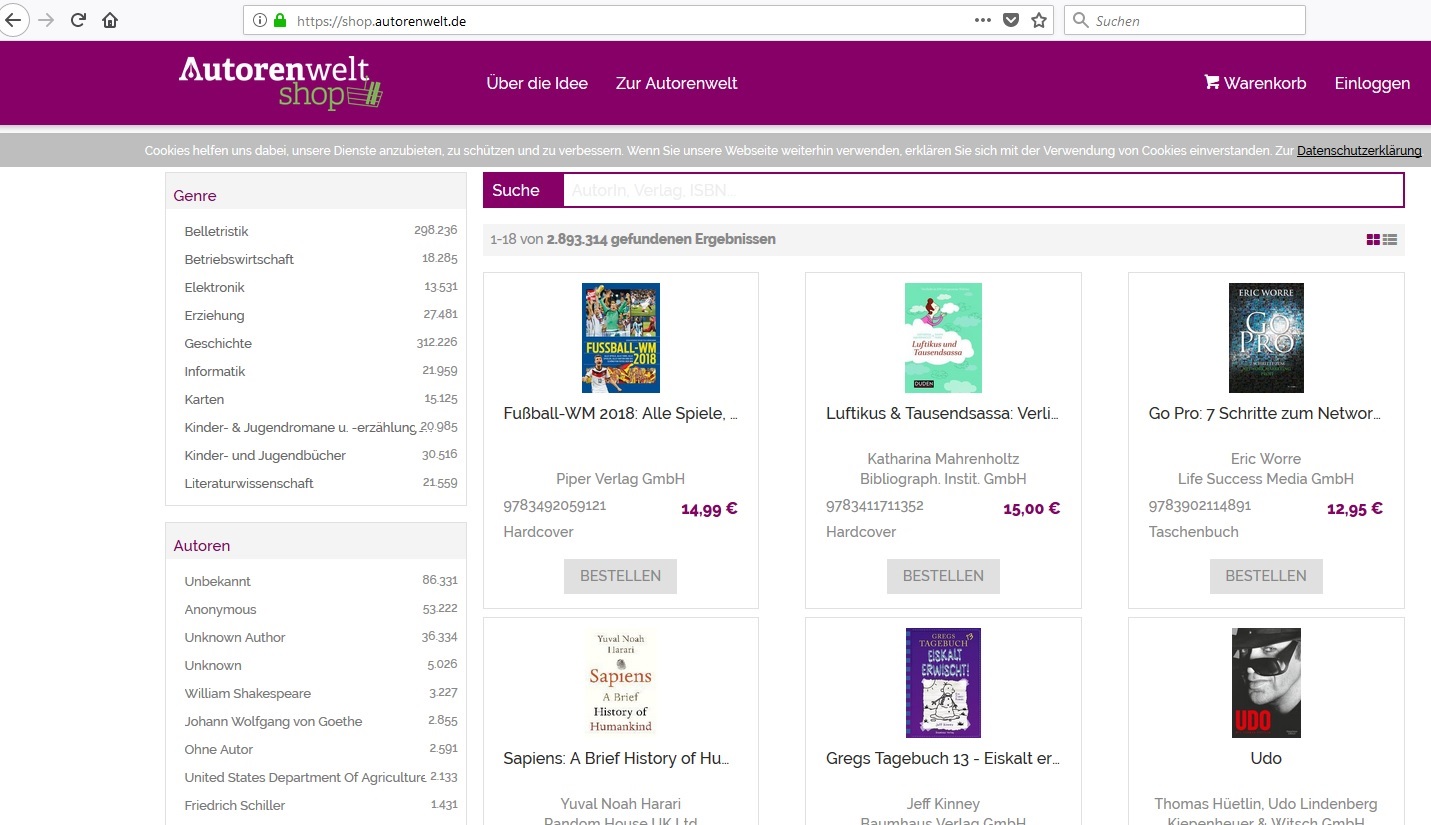Go to Zur Autorenwelt link
The image size is (1431, 825).
(x=676, y=83)
